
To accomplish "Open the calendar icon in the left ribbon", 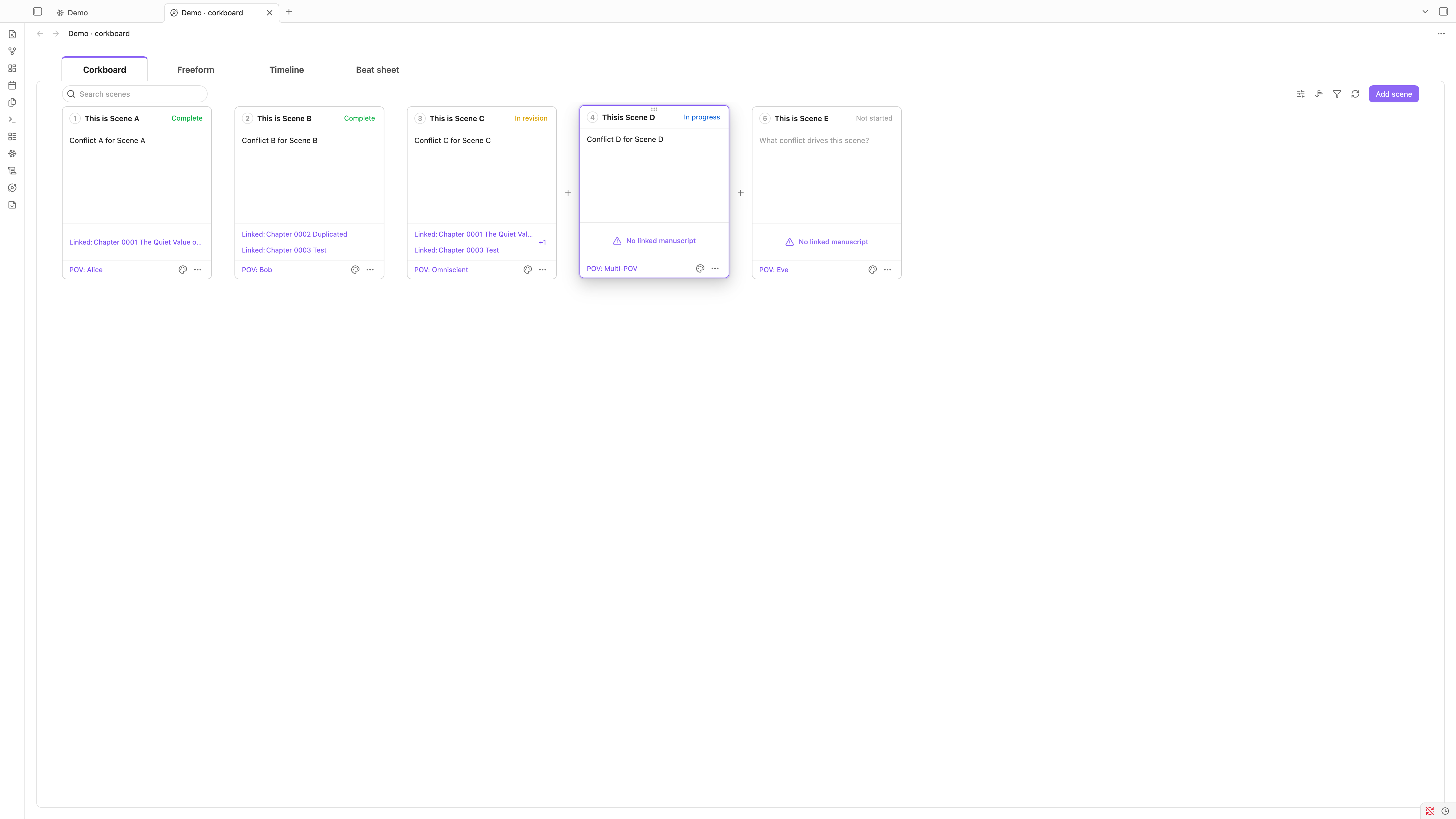I will pyautogui.click(x=12, y=85).
